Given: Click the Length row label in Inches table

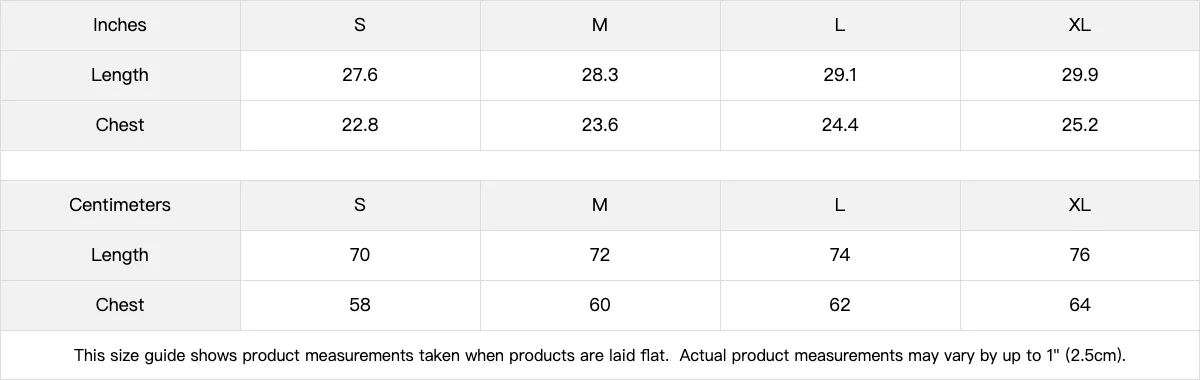Looking at the screenshot, I should (x=120, y=75).
